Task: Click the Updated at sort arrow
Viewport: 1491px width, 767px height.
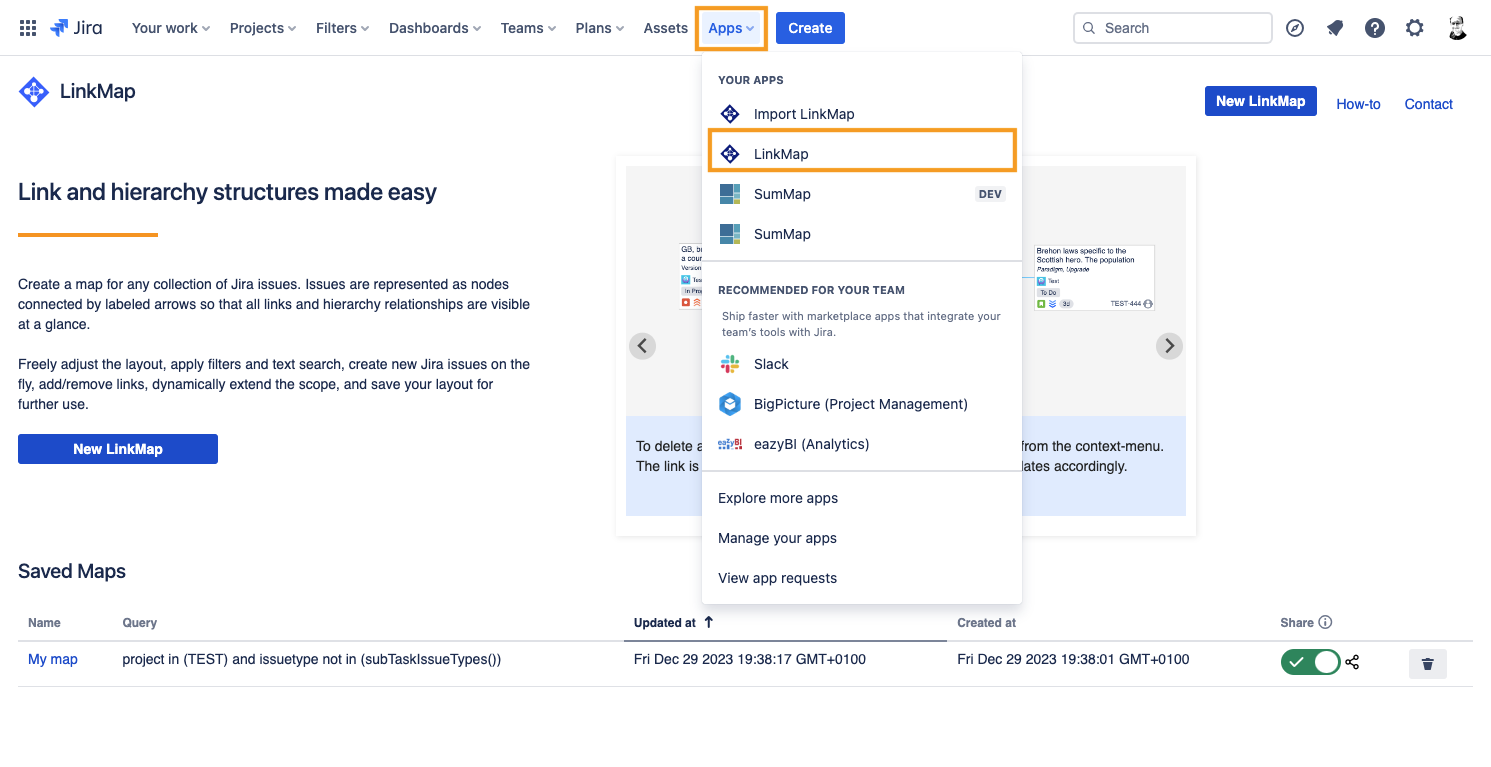Action: click(709, 622)
